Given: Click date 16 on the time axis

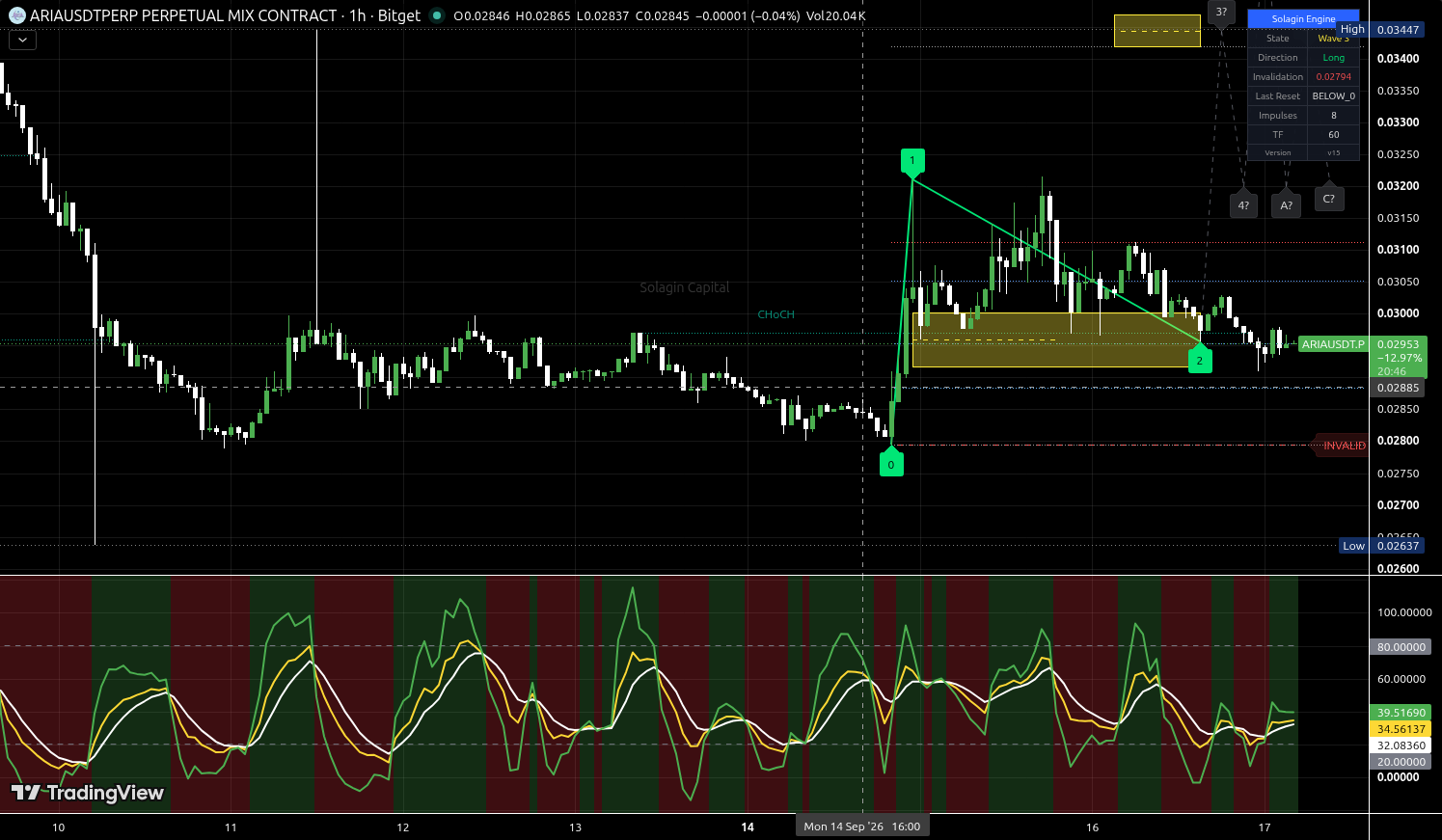Looking at the screenshot, I should coord(1092,827).
